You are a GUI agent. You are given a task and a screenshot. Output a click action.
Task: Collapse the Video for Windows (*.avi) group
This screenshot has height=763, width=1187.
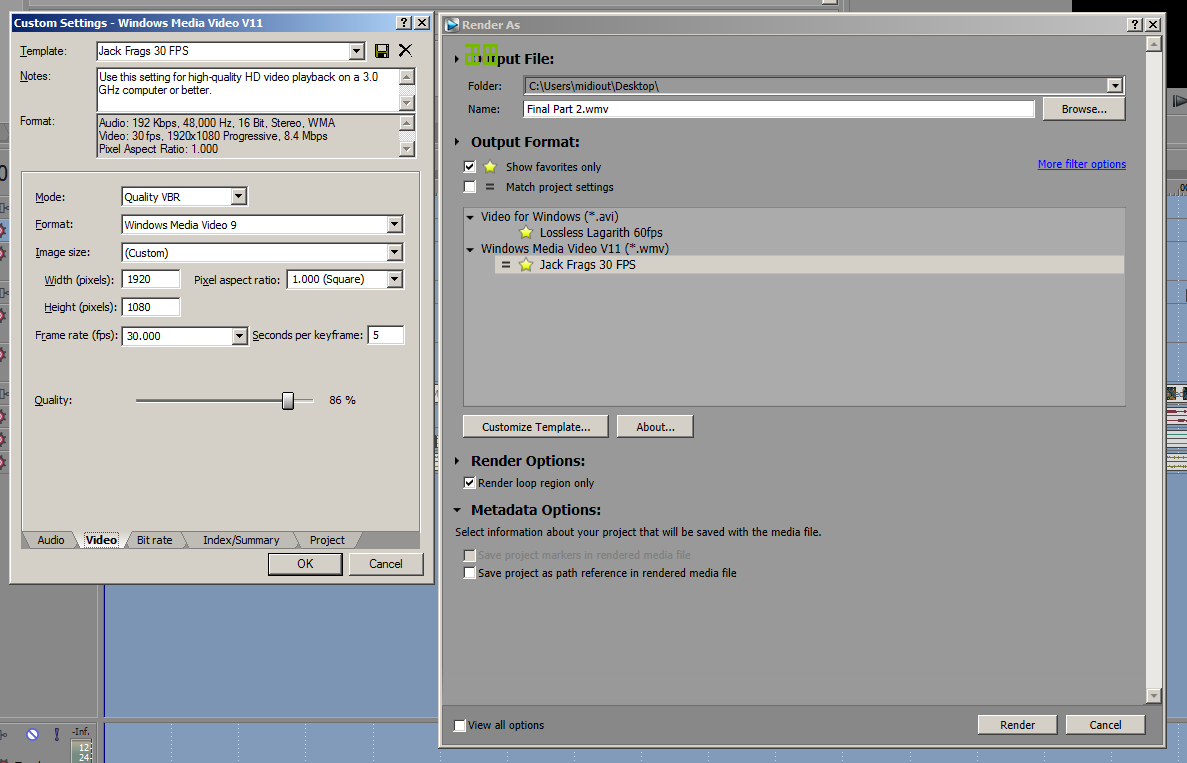[470, 217]
